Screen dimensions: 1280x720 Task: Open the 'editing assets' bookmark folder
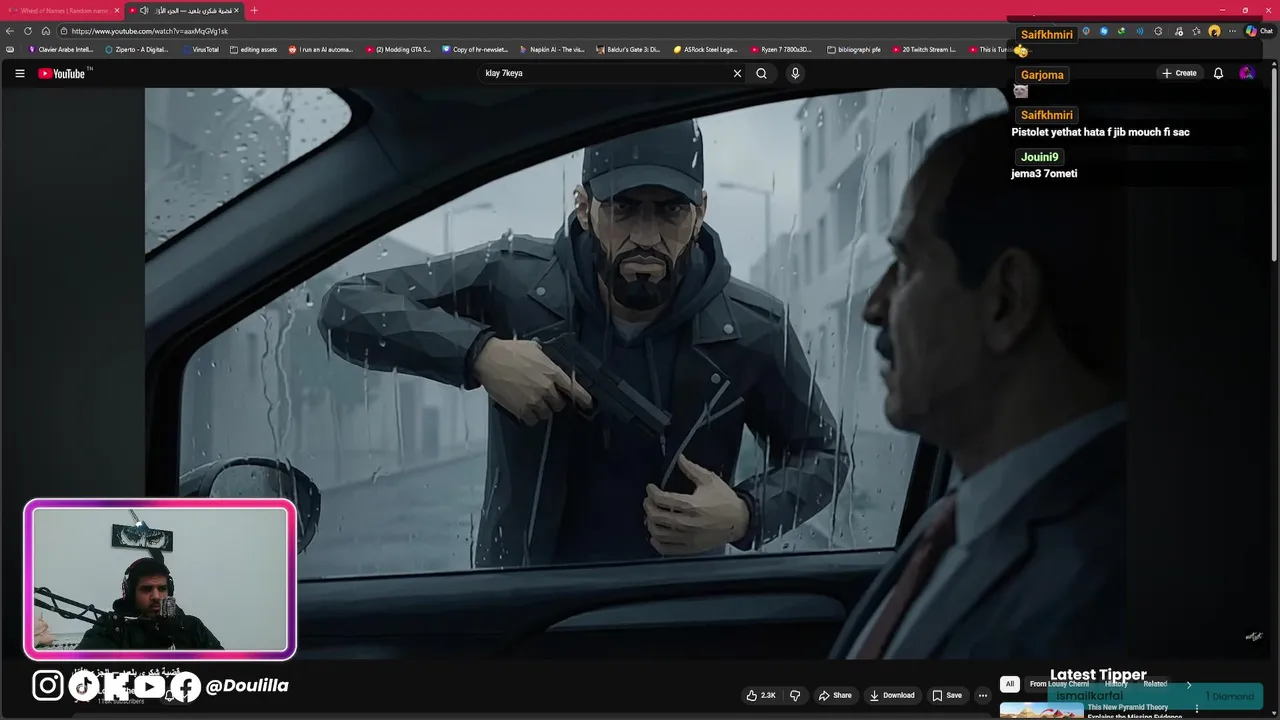pyautogui.click(x=254, y=49)
